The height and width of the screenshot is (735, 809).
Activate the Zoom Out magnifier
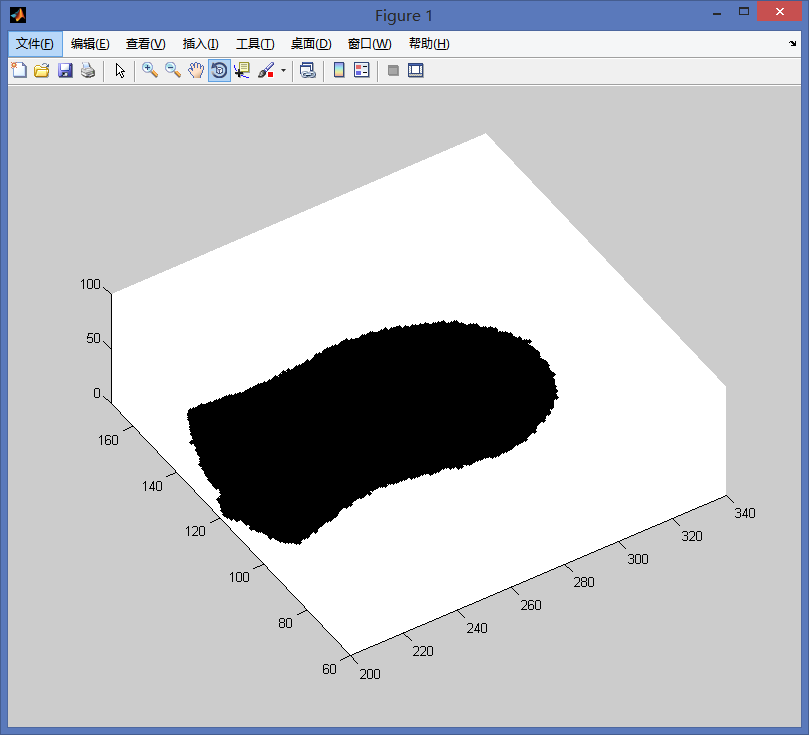click(x=173, y=70)
